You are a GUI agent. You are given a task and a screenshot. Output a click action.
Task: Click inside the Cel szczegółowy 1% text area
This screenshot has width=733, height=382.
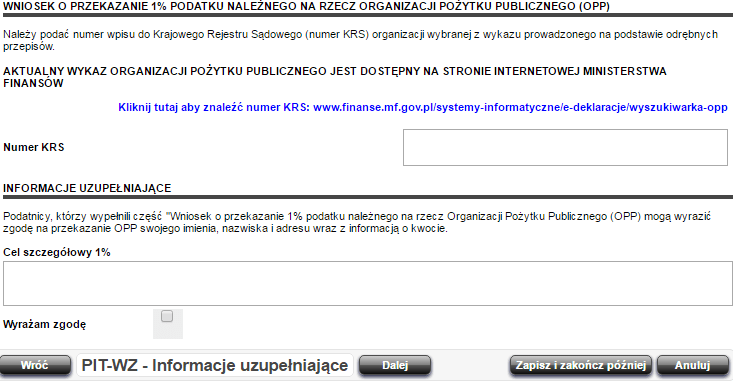point(367,283)
